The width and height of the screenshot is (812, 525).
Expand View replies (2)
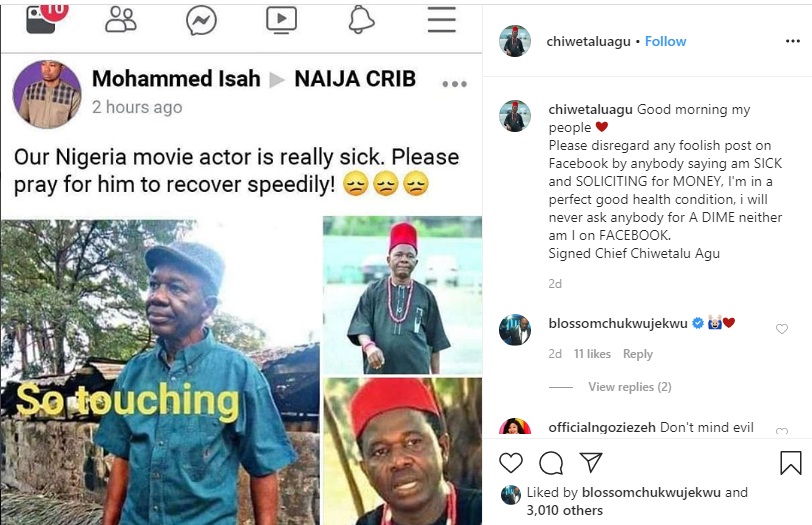click(629, 387)
